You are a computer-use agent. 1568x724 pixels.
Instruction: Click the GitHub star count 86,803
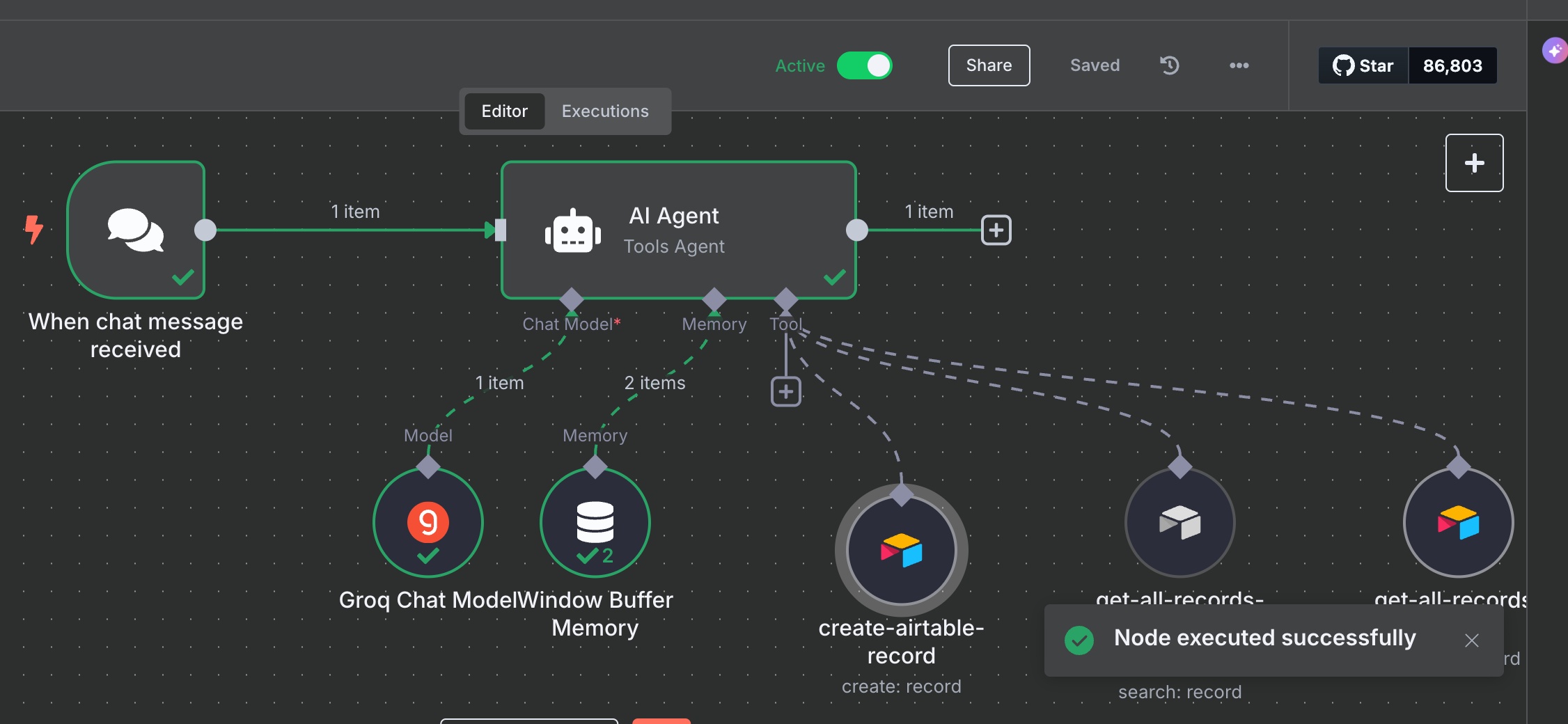[1452, 65]
